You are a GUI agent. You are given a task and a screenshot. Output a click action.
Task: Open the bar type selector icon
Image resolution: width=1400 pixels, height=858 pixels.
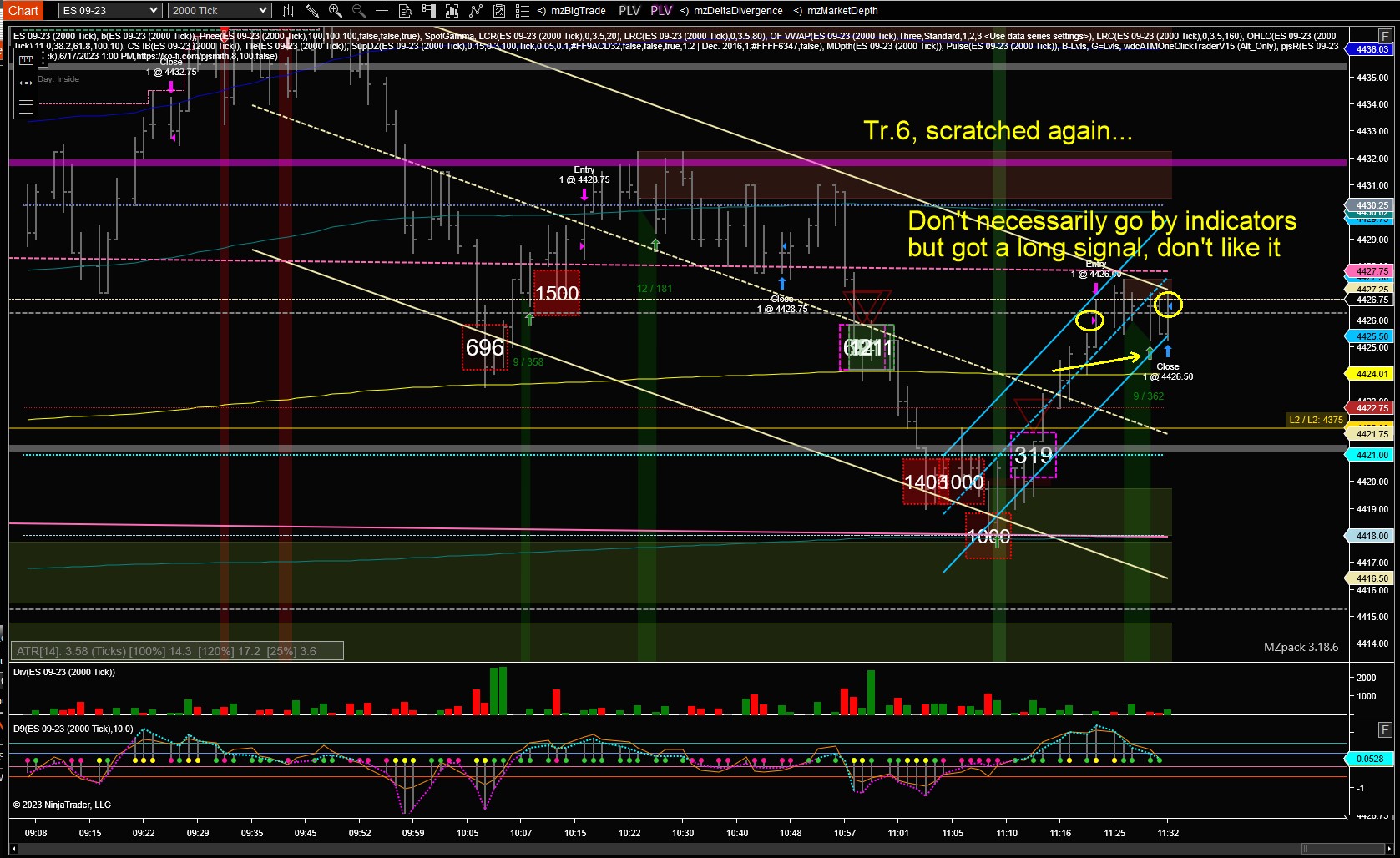(x=288, y=11)
